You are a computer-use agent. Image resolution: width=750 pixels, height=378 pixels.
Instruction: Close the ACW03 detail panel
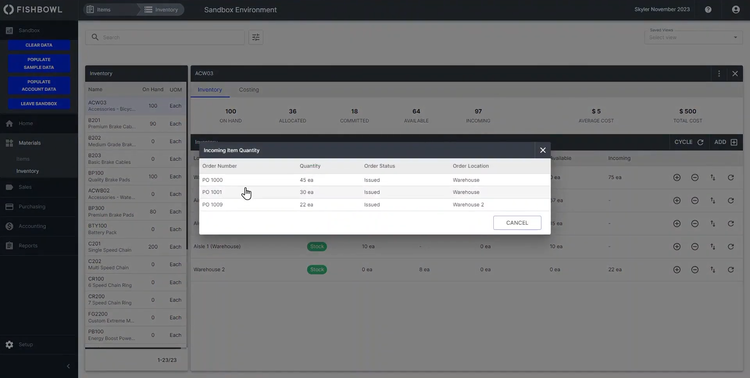point(735,74)
